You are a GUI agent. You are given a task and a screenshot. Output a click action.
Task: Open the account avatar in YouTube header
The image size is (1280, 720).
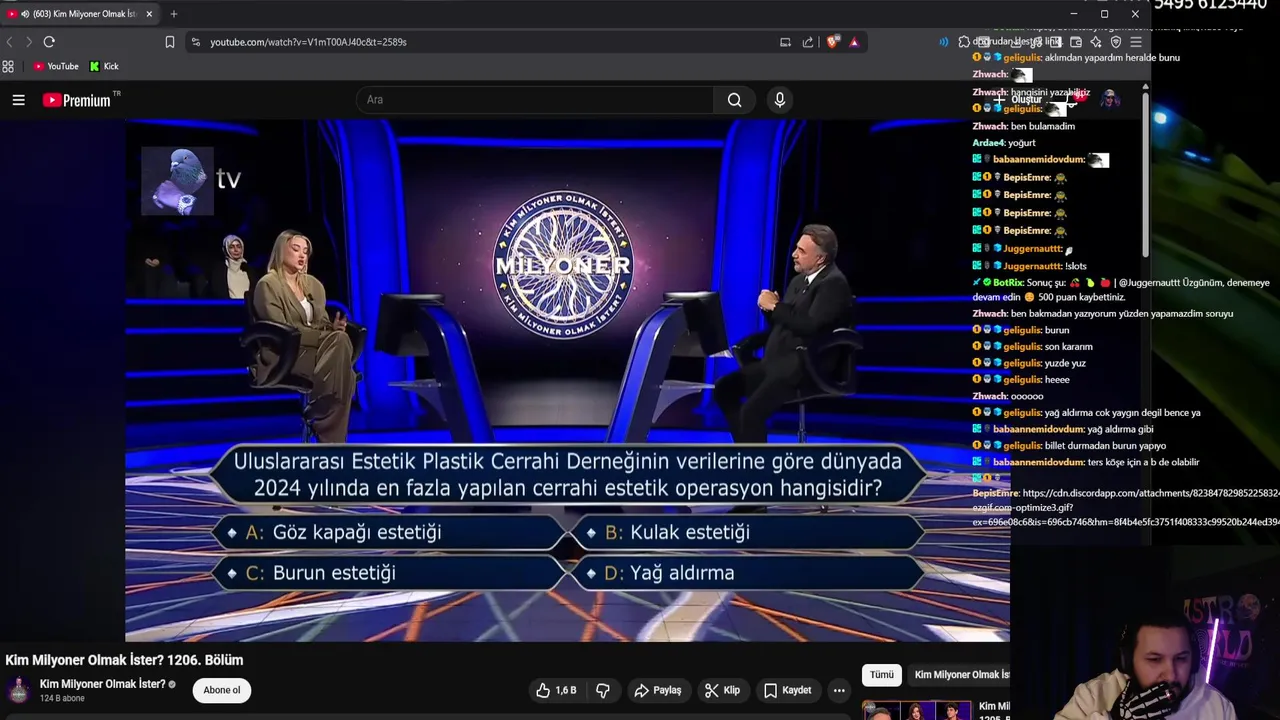[x=1109, y=99]
